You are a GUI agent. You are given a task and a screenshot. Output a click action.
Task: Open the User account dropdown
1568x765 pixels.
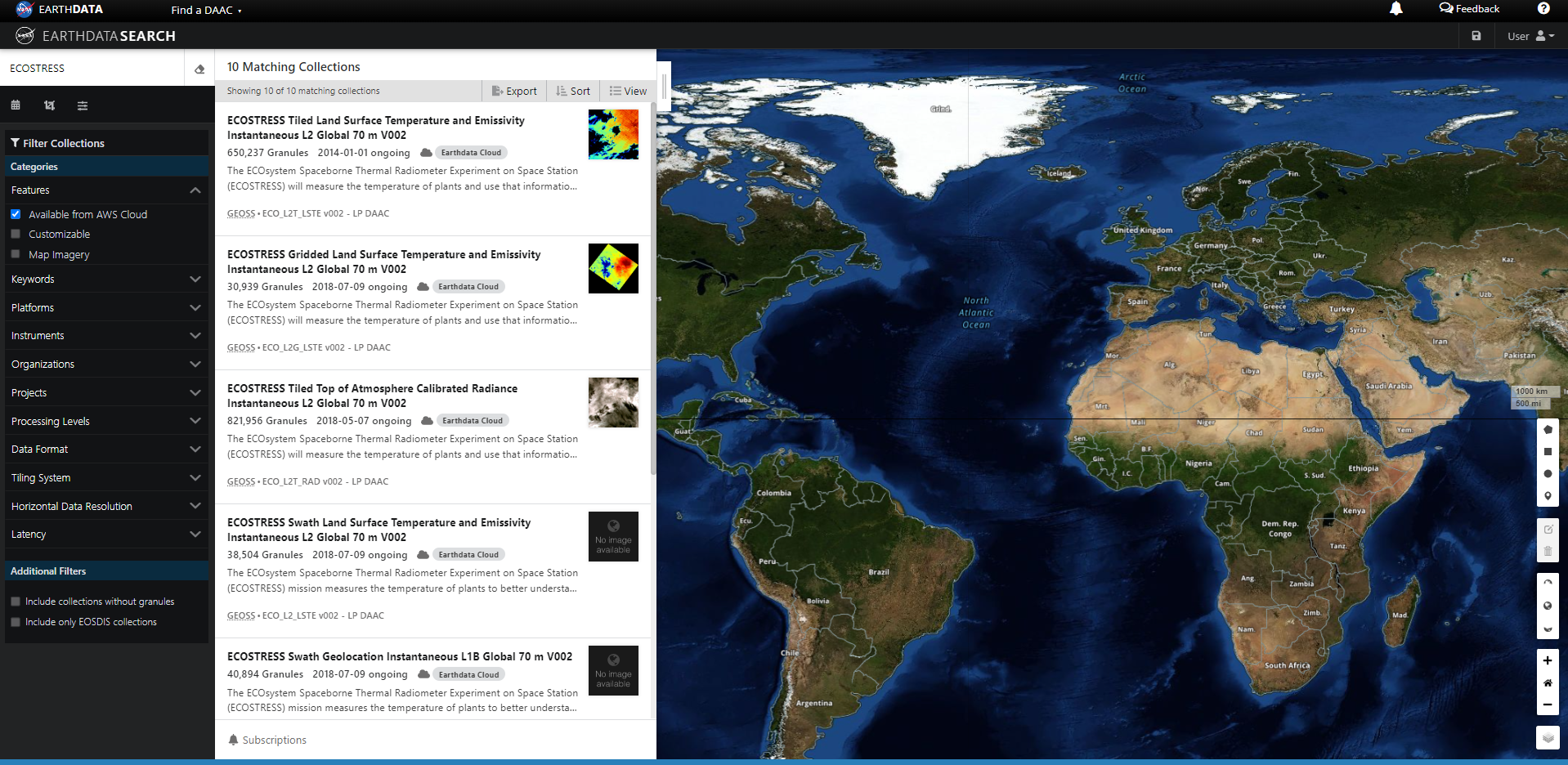pyautogui.click(x=1530, y=36)
